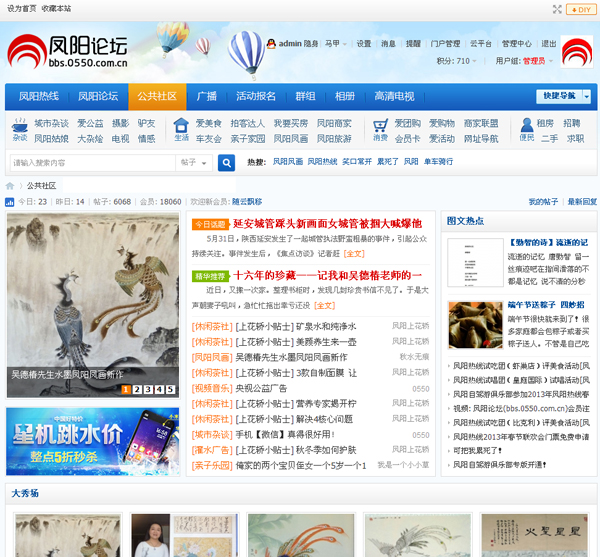Click the QQ penguin icon beside admin
Image resolution: width=600 pixels, height=557 pixels.
pos(271,44)
